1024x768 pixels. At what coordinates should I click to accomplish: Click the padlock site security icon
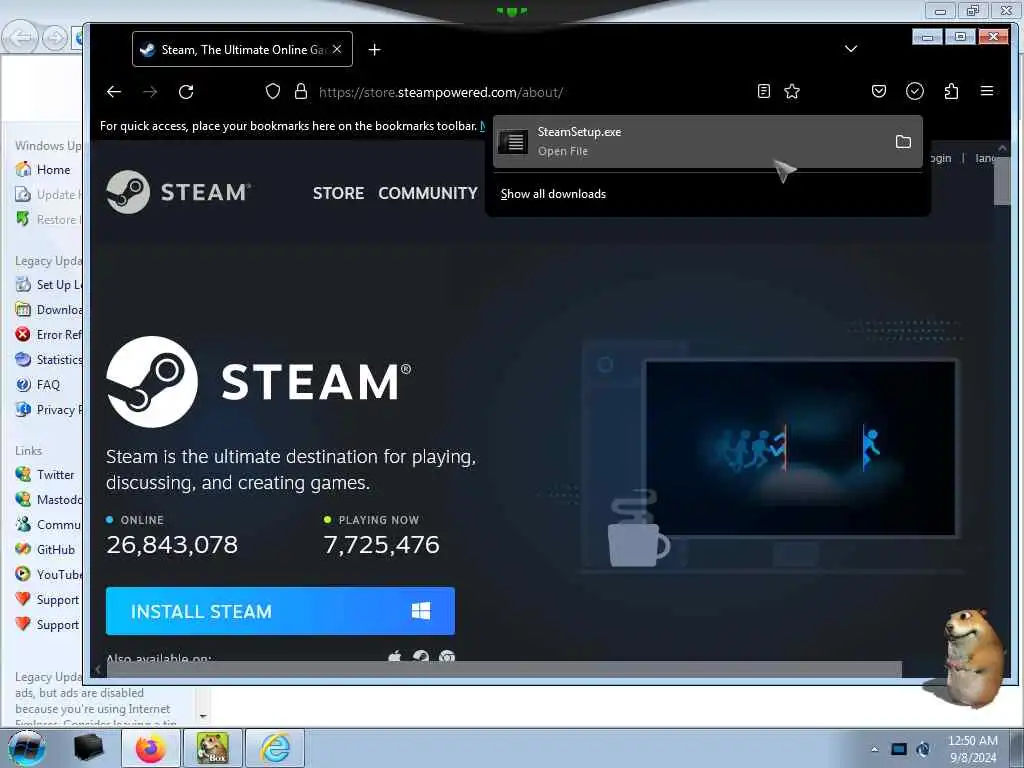tap(300, 91)
